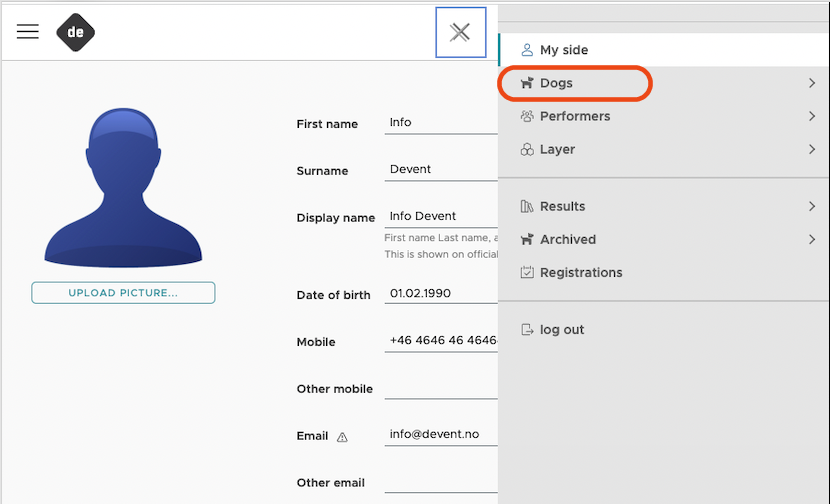Viewport: 830px width, 504px height.
Task: Open the Archived menu entry
Action: point(664,240)
